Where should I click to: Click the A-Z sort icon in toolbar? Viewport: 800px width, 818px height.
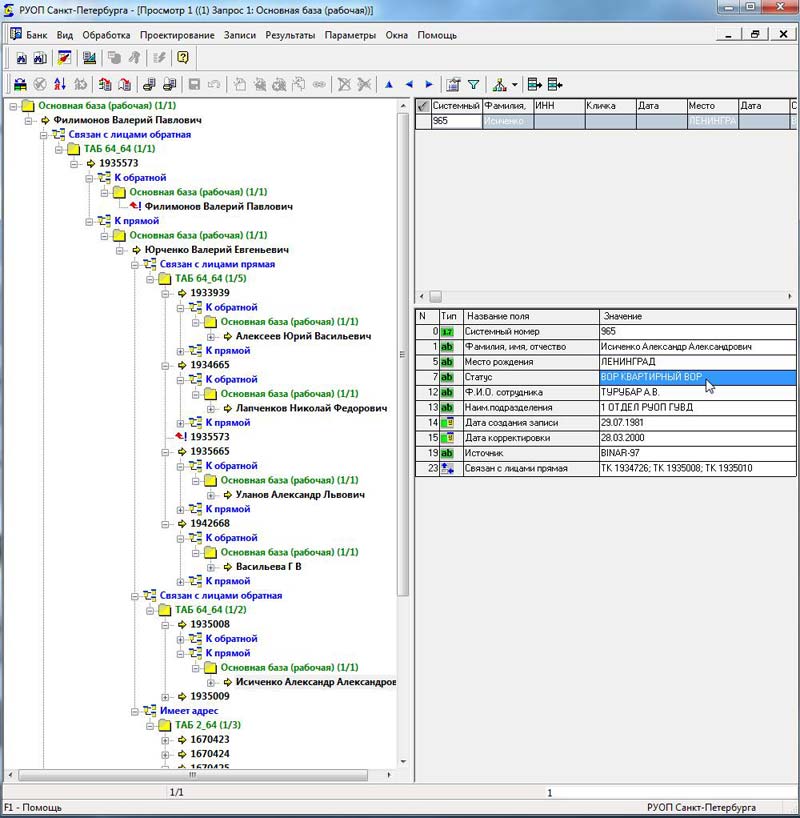coord(60,85)
